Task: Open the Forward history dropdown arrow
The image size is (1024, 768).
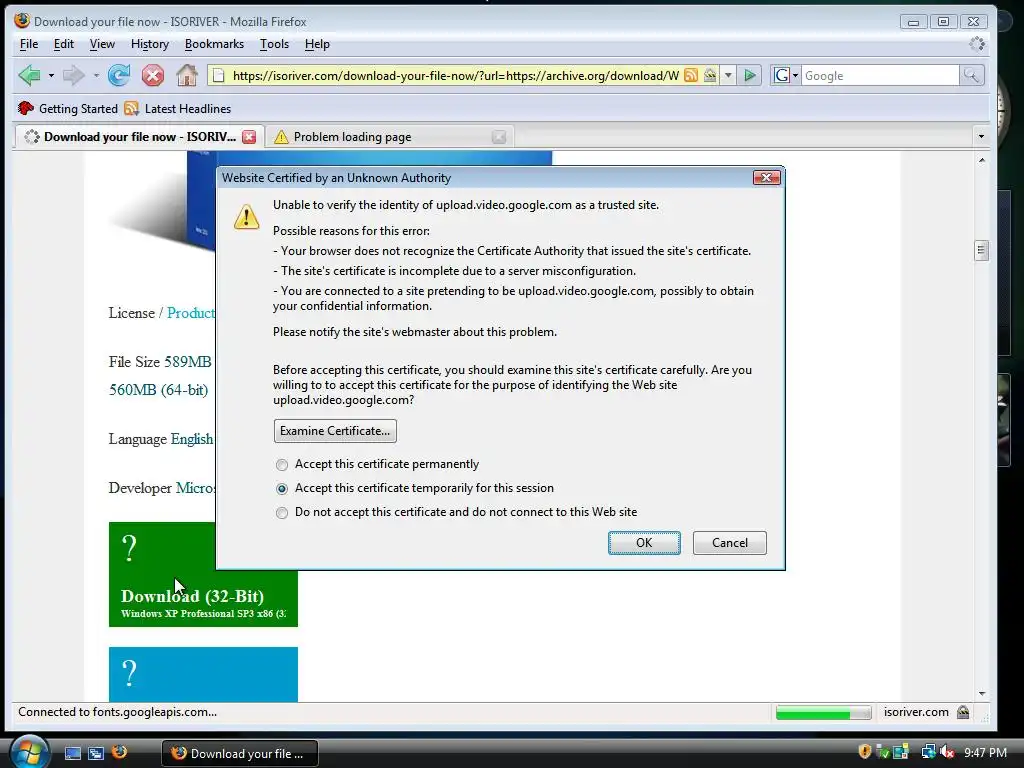Action: point(96,76)
